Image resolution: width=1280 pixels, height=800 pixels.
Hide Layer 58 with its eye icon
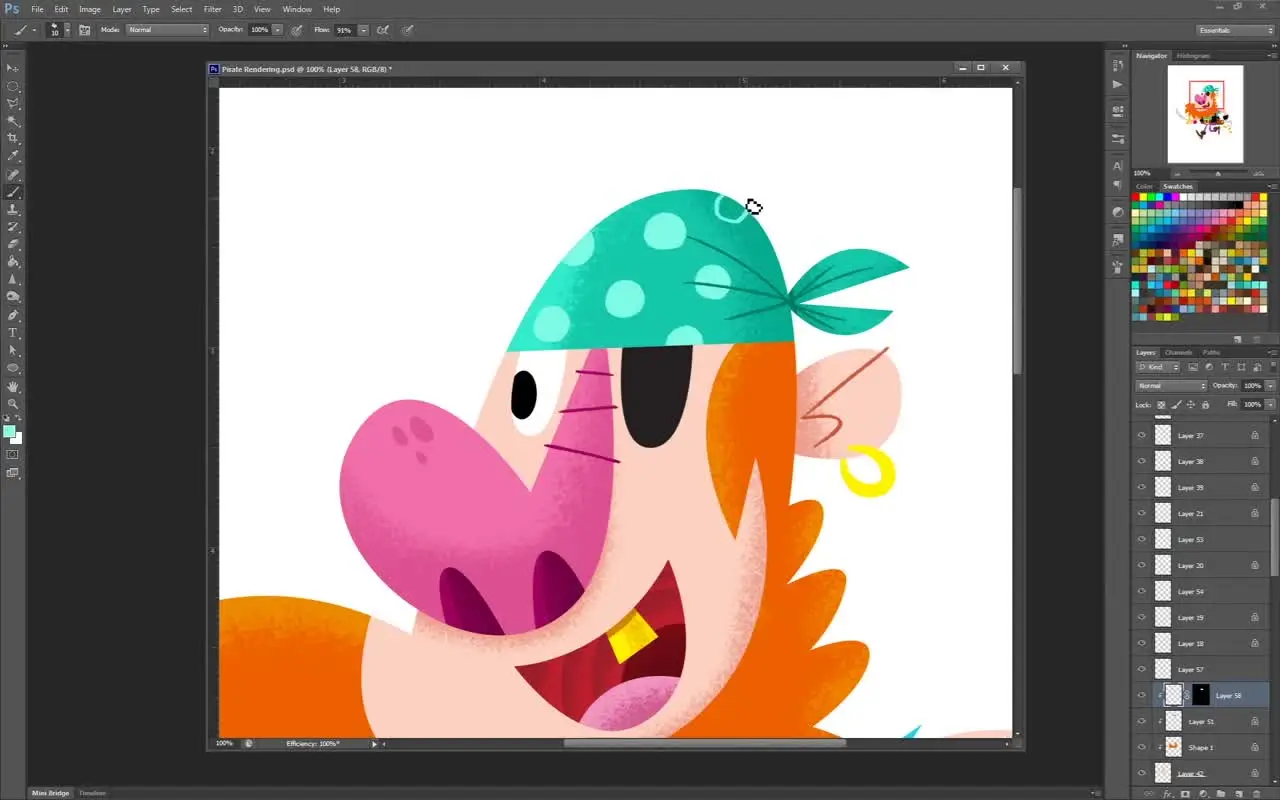[1141, 695]
